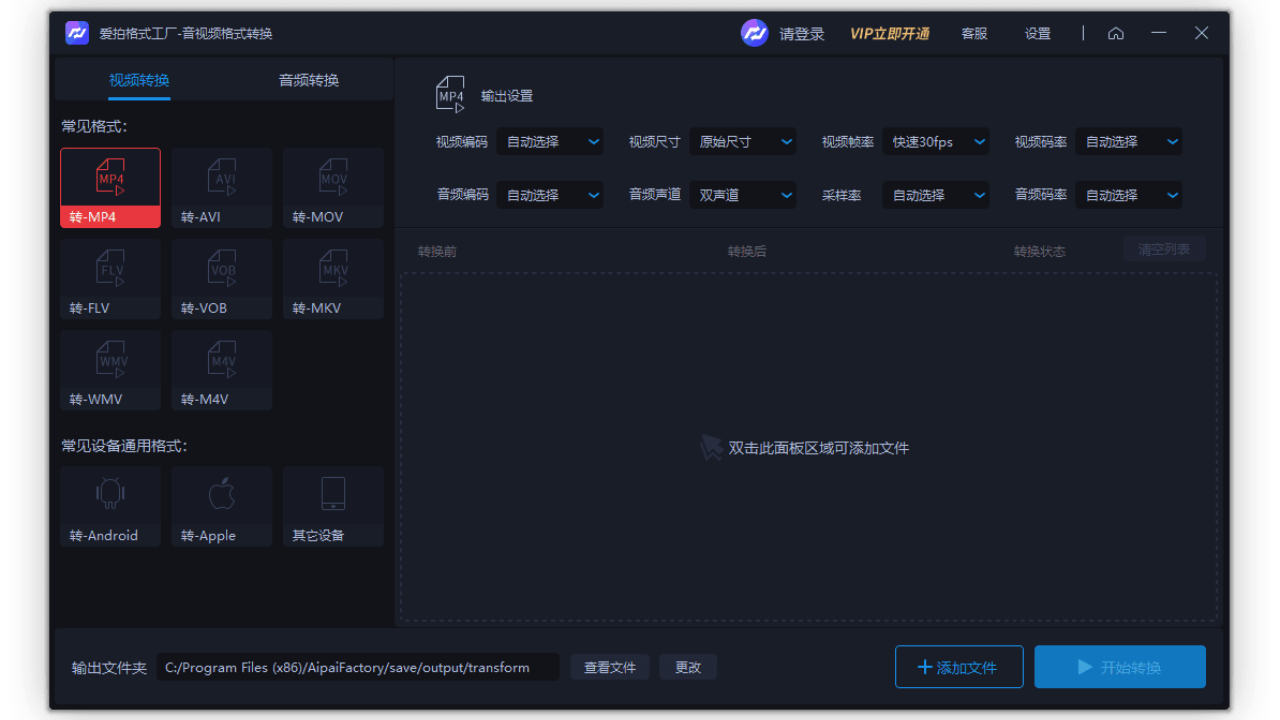Click the VIP立即开通 link
1280x720 pixels.
click(x=889, y=33)
